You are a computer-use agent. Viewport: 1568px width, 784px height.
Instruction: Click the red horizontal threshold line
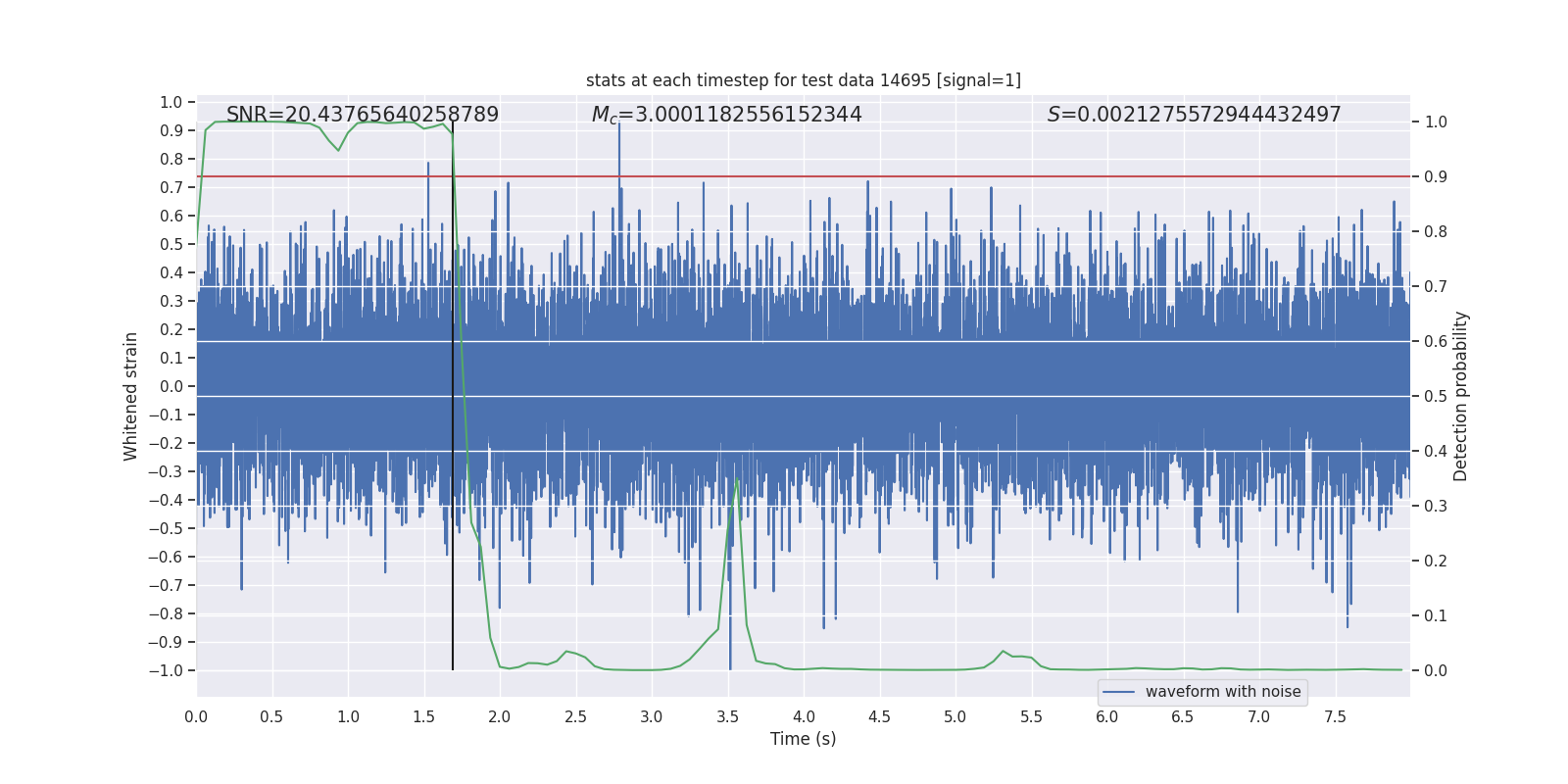[x=804, y=176]
